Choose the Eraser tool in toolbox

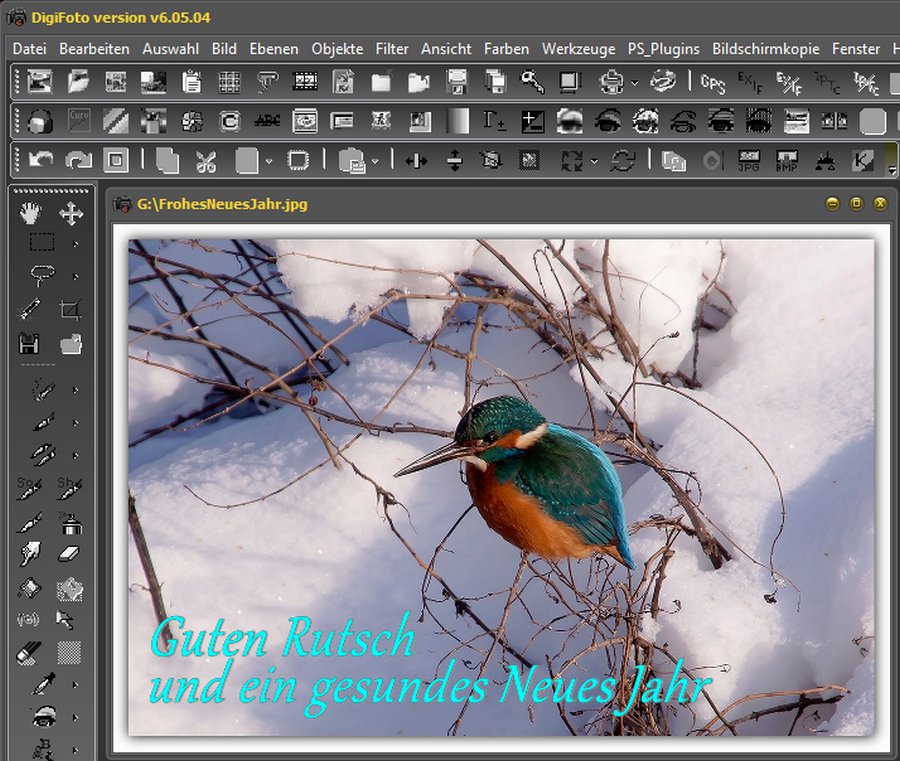69,553
